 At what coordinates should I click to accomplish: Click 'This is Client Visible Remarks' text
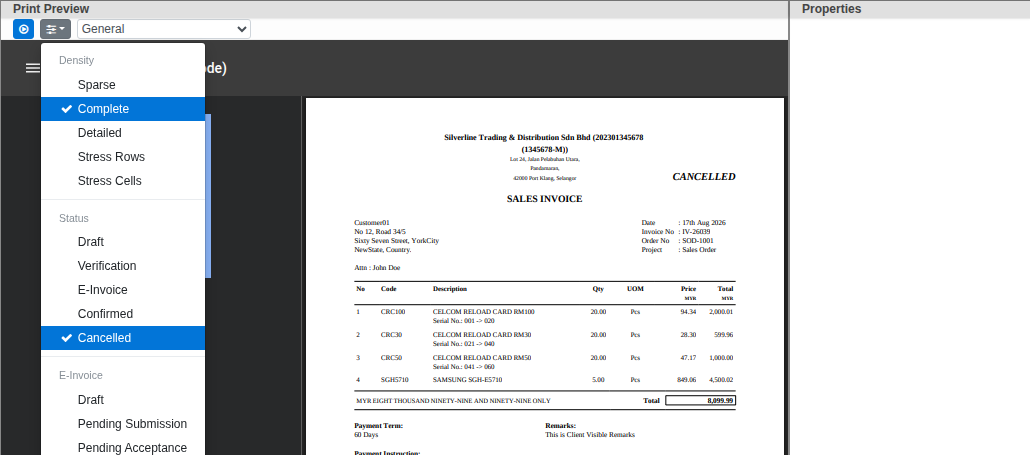point(590,435)
